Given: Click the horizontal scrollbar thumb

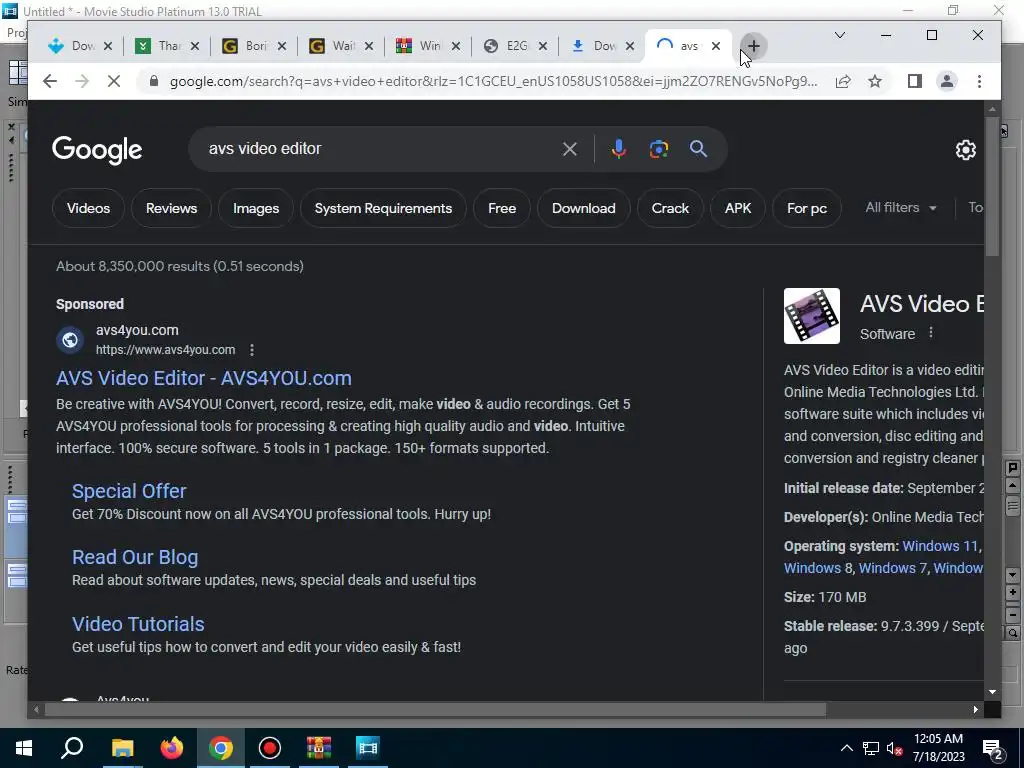Looking at the screenshot, I should (435, 709).
